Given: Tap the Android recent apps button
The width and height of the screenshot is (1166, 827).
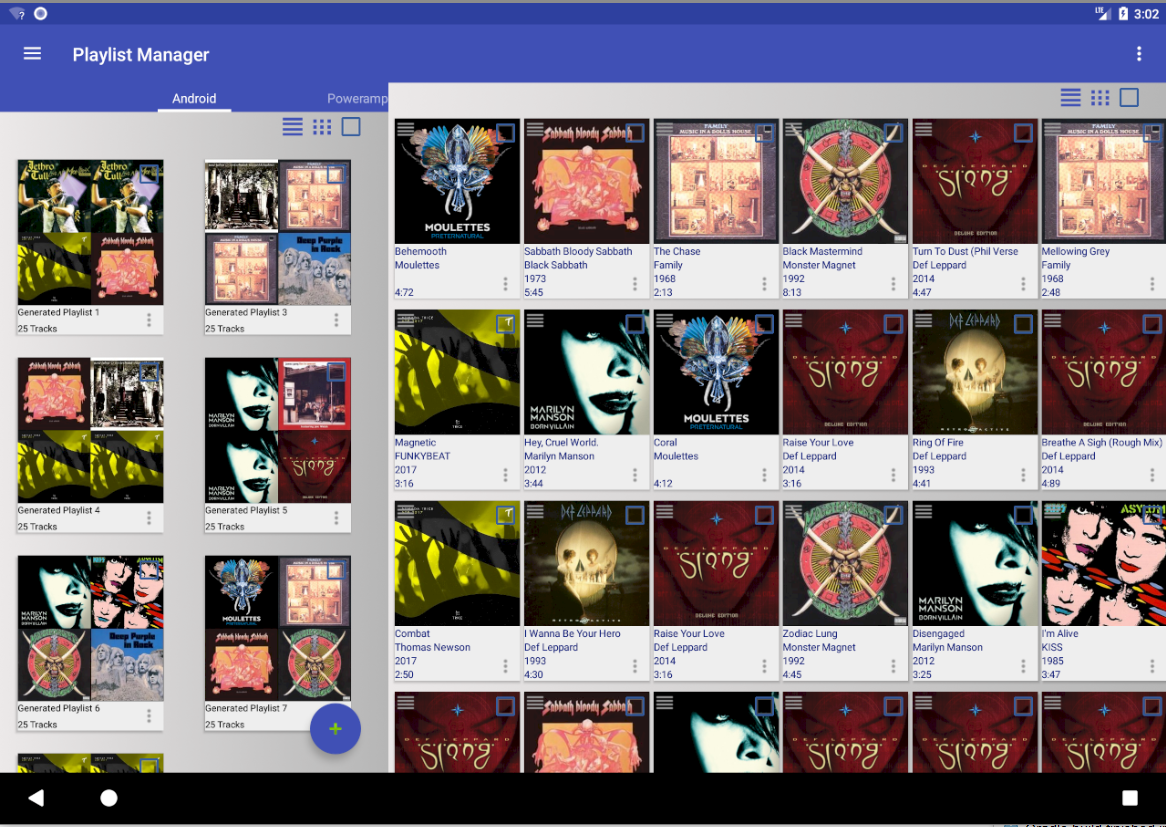Looking at the screenshot, I should [x=1130, y=798].
